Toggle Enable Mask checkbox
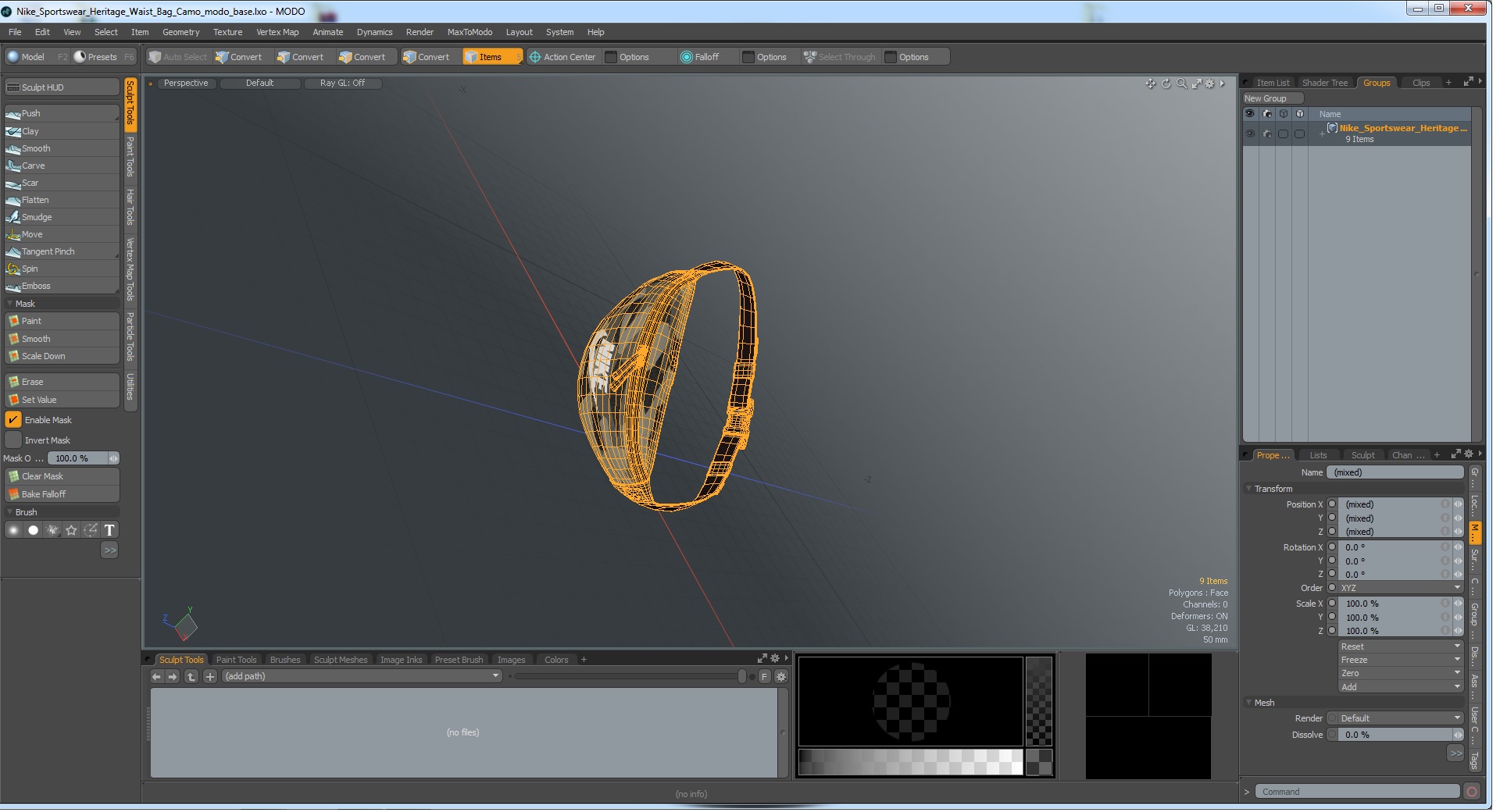1500x812 pixels. (x=13, y=421)
